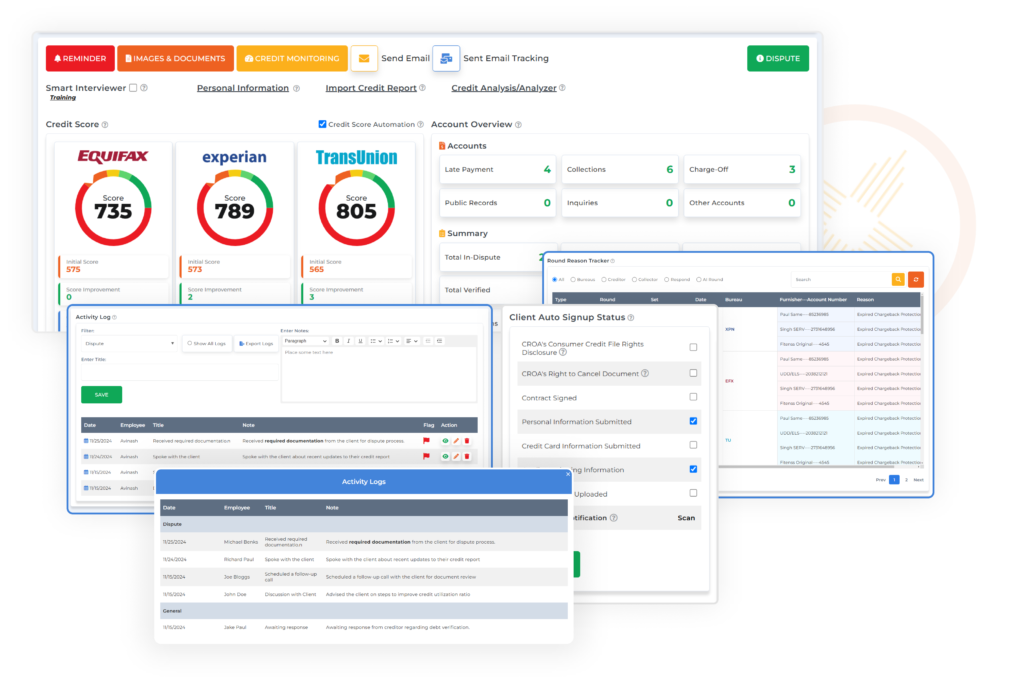The height and width of the screenshot is (684, 1024).
Task: Click the Export Logs button
Action: 255,342
